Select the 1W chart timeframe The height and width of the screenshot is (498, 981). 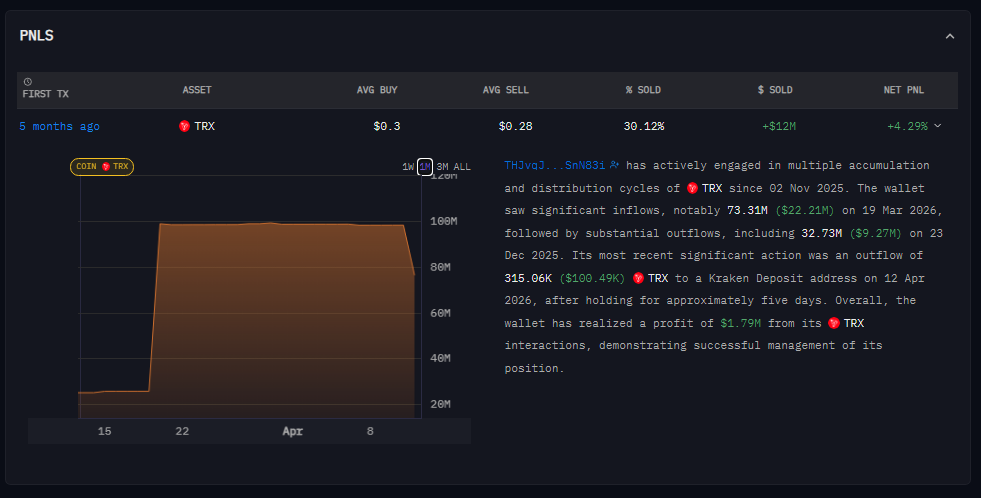(408, 166)
